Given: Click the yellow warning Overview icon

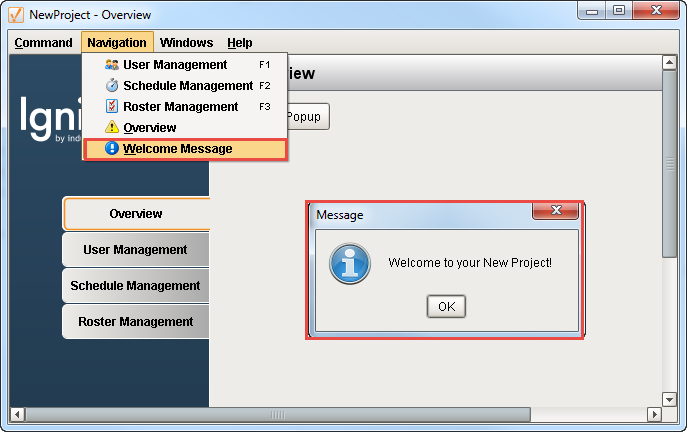Looking at the screenshot, I should (x=112, y=128).
